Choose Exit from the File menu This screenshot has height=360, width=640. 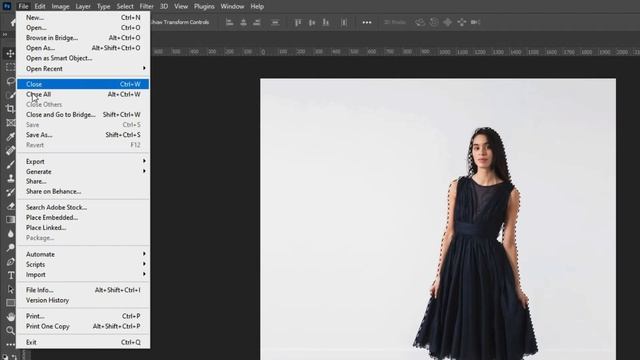(x=83, y=342)
